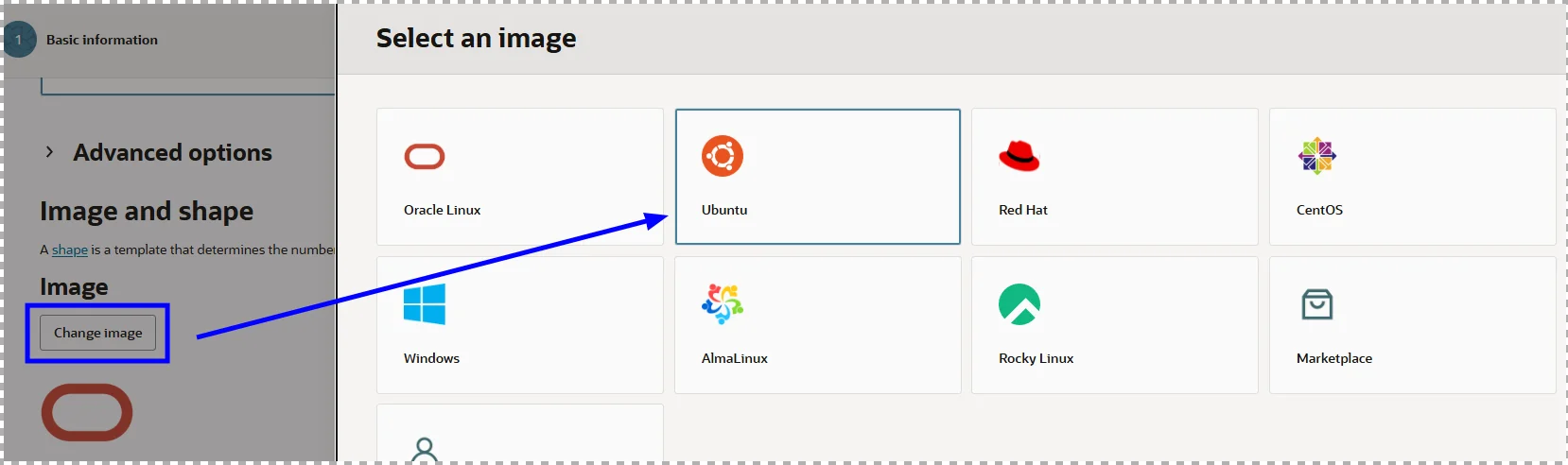Click the AlmaLinux label text

pos(735,358)
